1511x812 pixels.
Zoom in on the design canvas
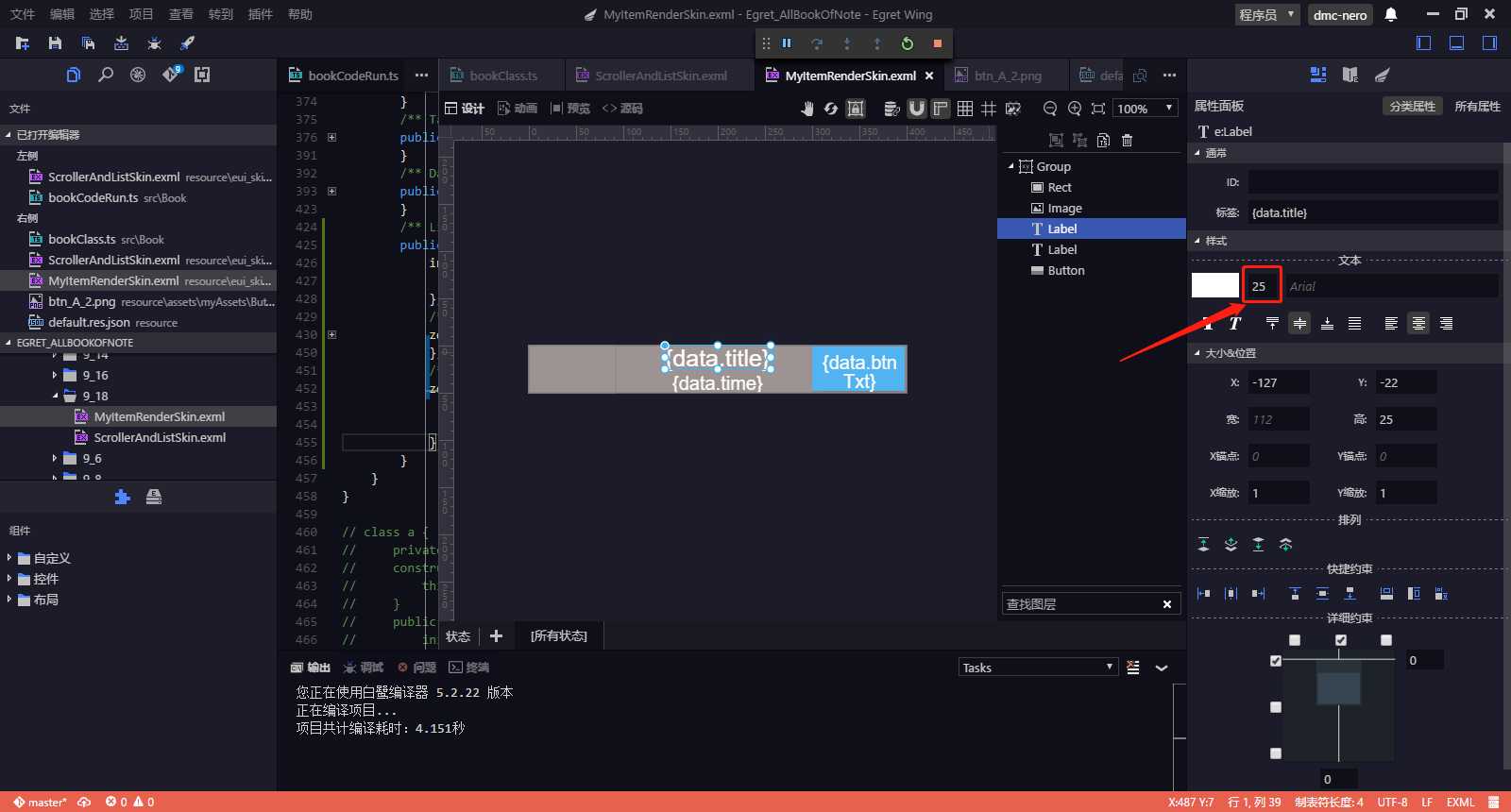[1075, 109]
